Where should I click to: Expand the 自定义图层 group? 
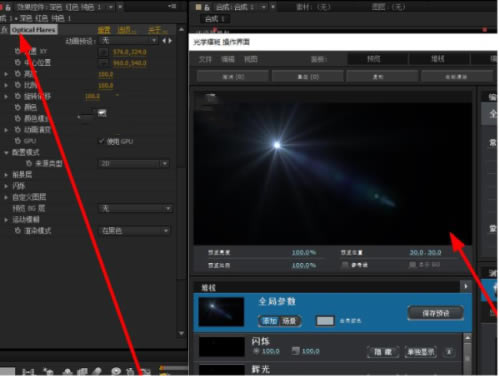(x=6, y=197)
